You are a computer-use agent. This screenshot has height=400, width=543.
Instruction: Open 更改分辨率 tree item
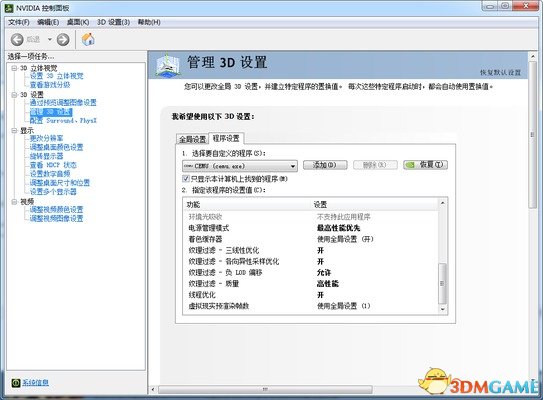coord(46,138)
